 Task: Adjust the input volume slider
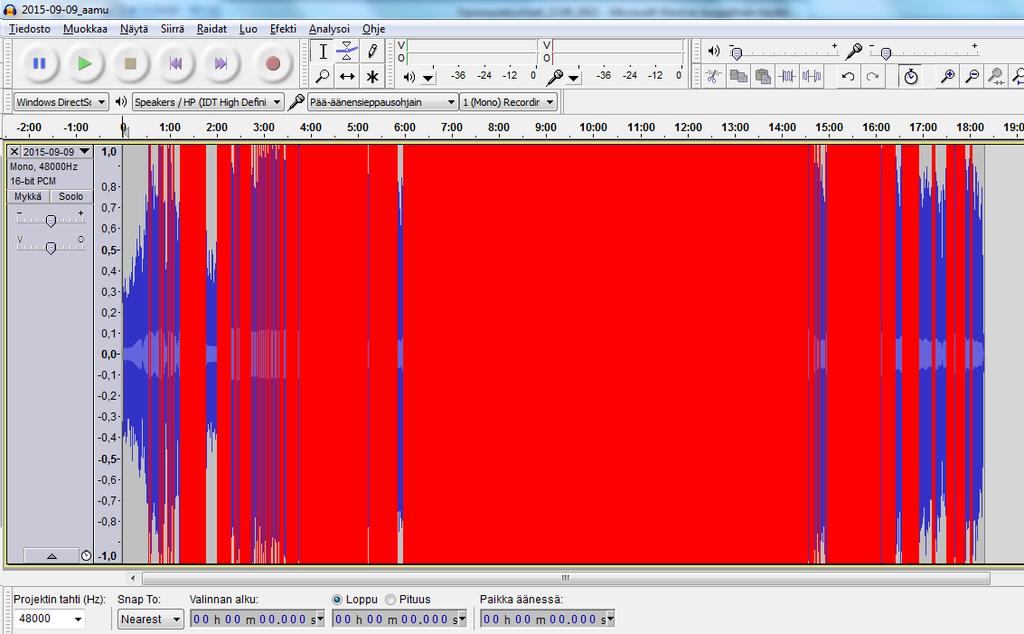pos(886,54)
